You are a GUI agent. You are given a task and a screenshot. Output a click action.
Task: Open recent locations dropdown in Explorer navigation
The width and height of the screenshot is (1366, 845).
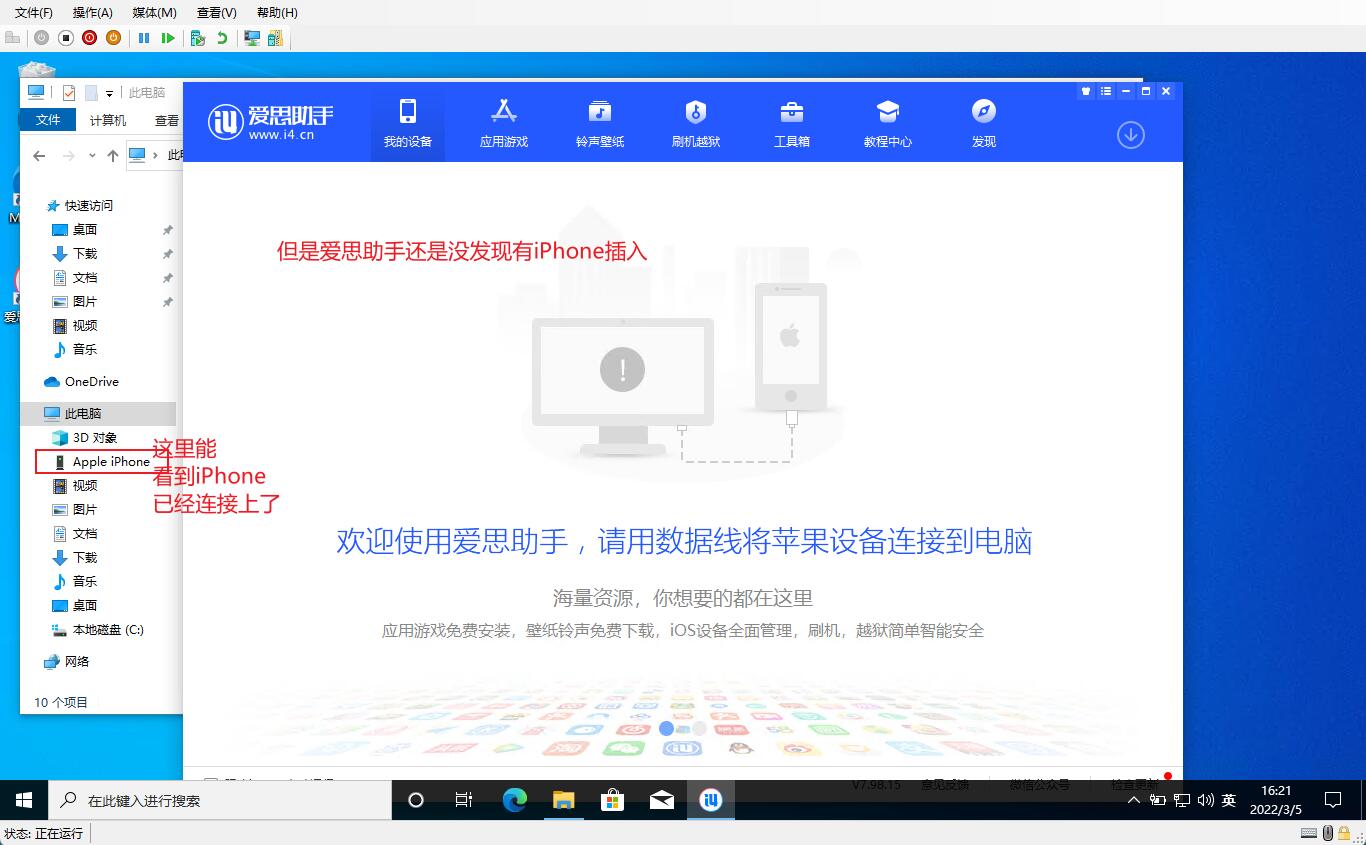[92, 156]
